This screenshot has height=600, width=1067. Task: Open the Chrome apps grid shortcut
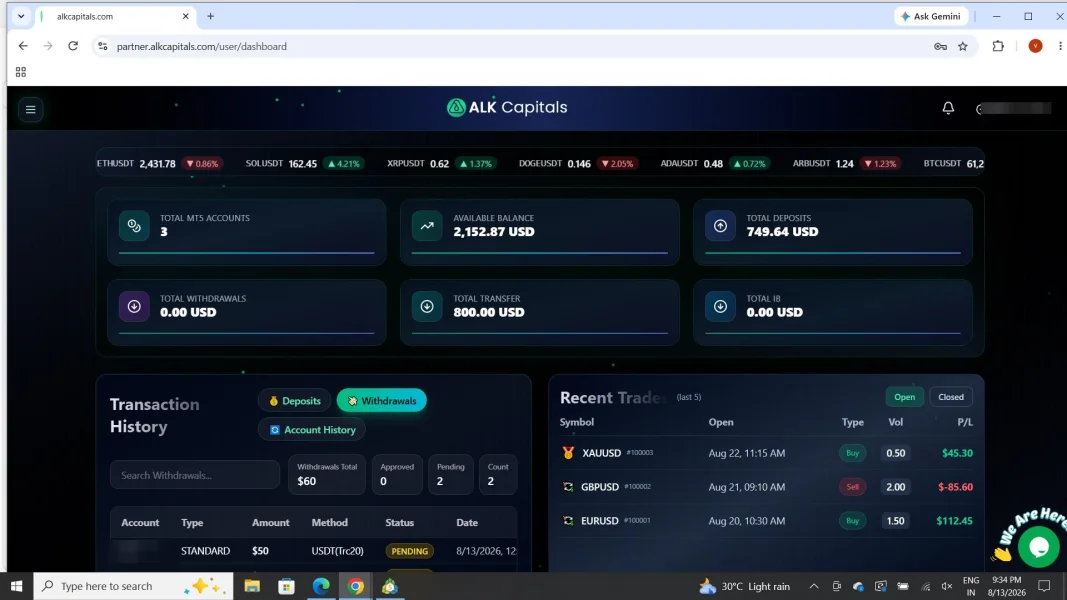[21, 72]
